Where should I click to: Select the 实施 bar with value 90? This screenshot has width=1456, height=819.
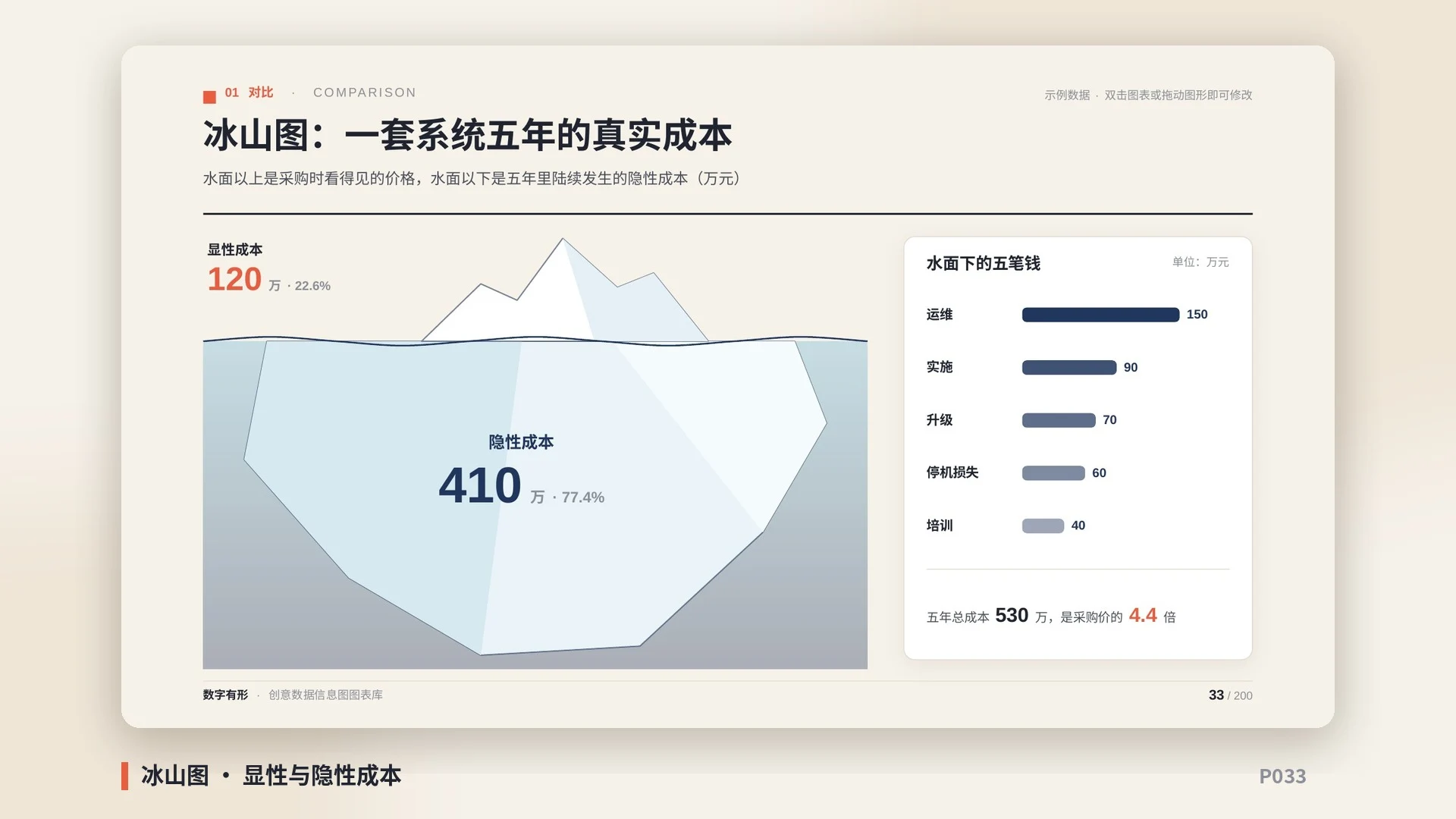point(1069,368)
